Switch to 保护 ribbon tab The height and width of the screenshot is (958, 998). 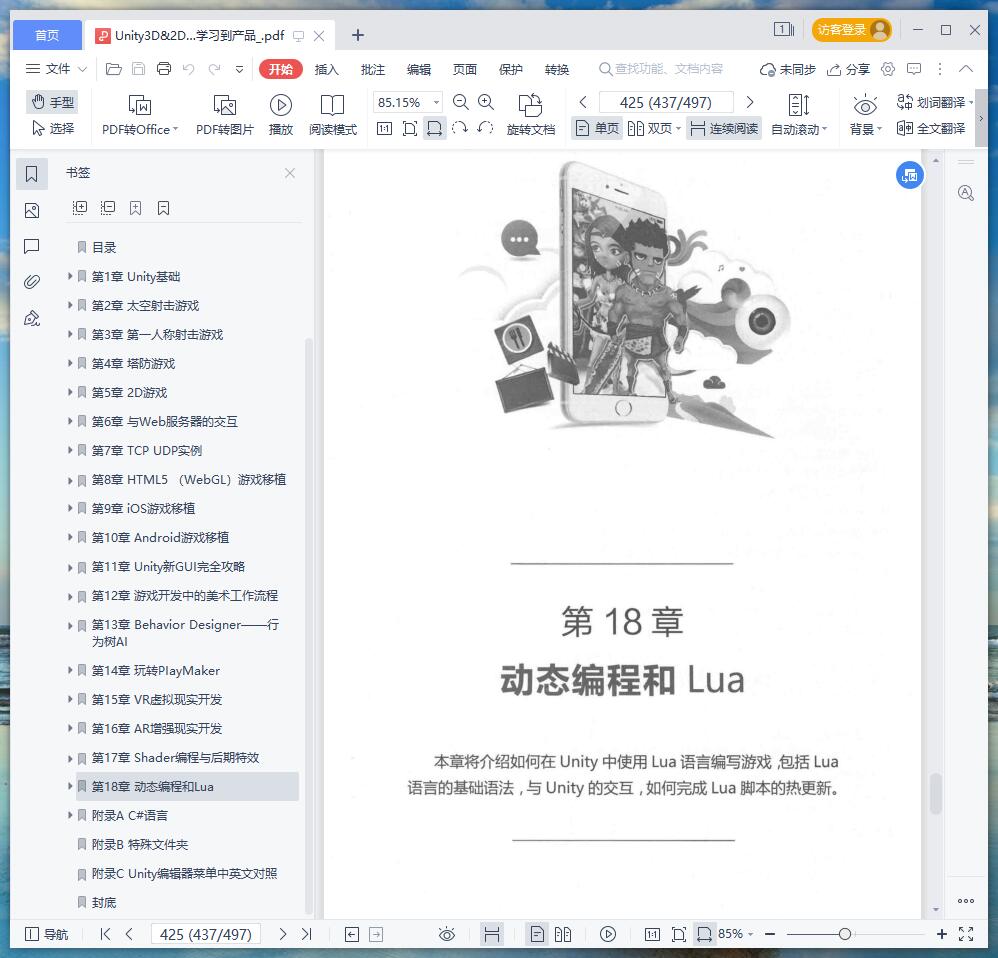pyautogui.click(x=510, y=69)
